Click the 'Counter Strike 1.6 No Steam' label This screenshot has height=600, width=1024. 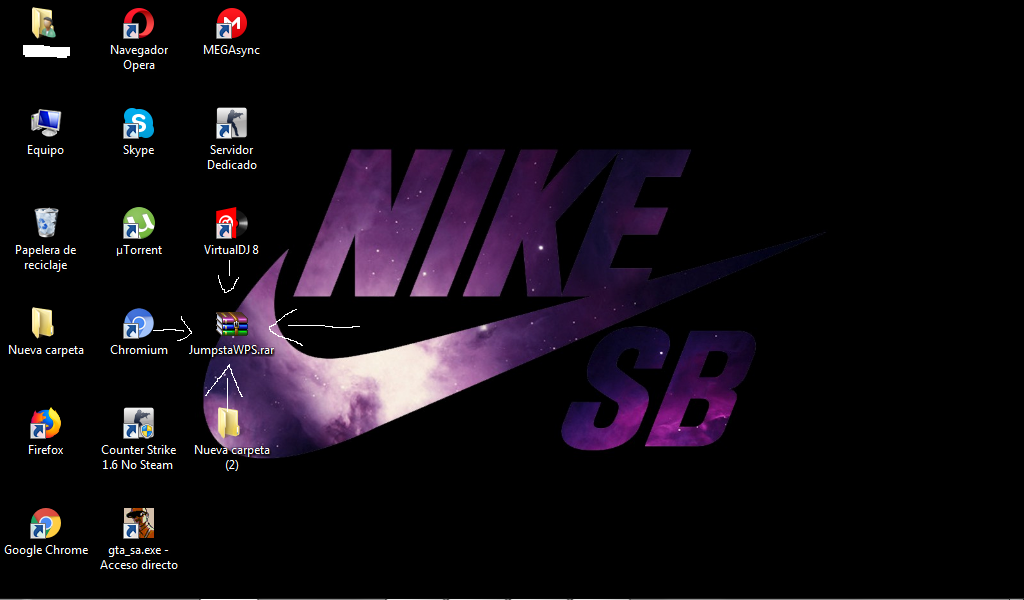point(138,457)
